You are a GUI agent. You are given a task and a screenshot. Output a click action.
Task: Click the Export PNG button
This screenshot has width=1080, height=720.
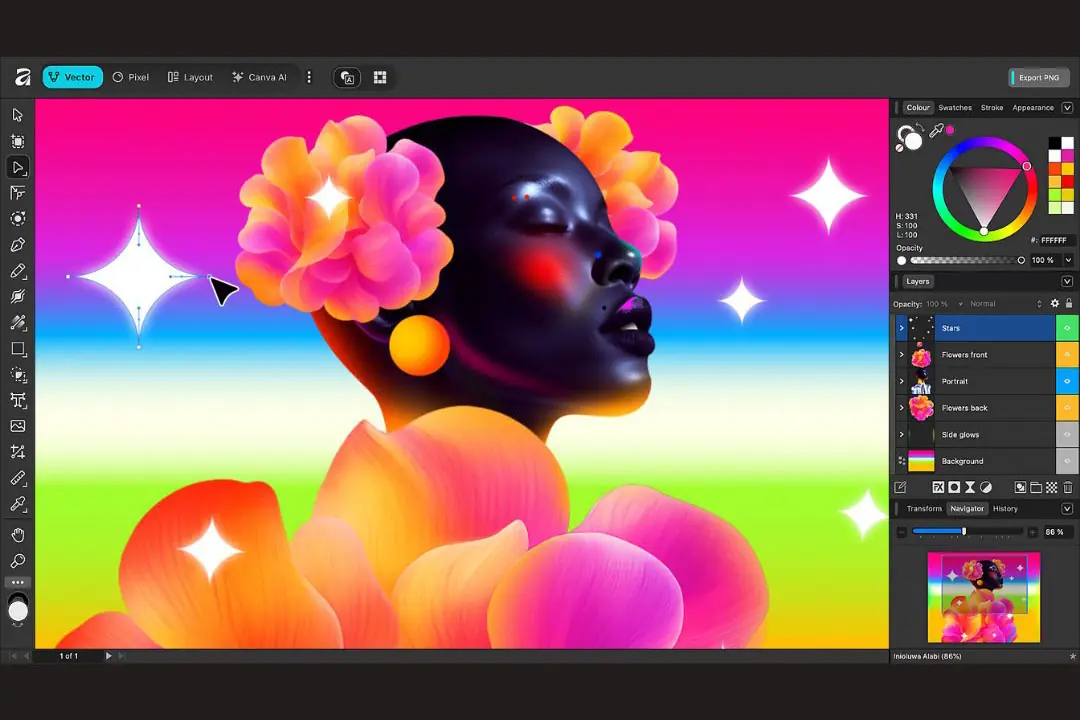(x=1039, y=77)
